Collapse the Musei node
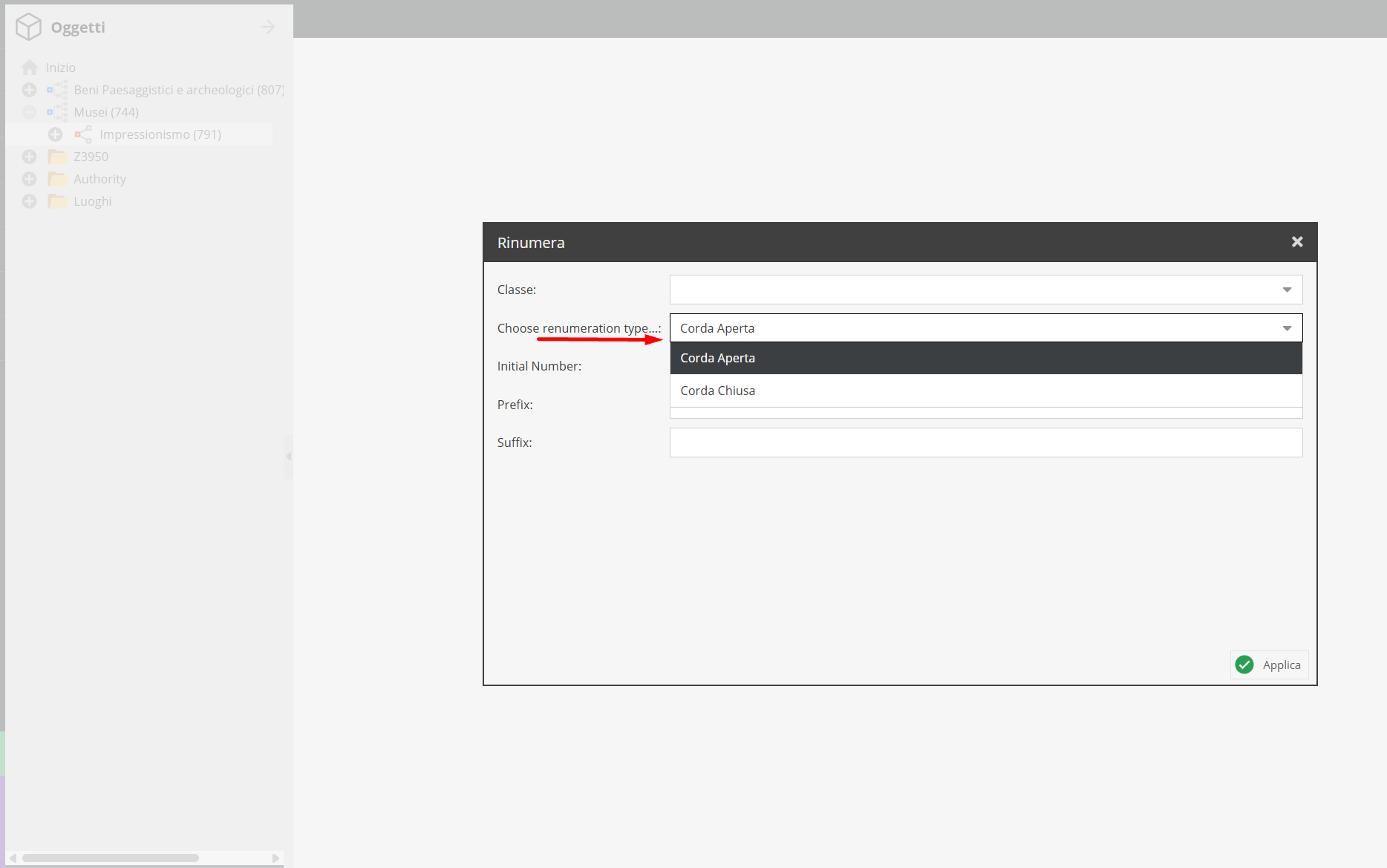1387x868 pixels. coord(29,112)
